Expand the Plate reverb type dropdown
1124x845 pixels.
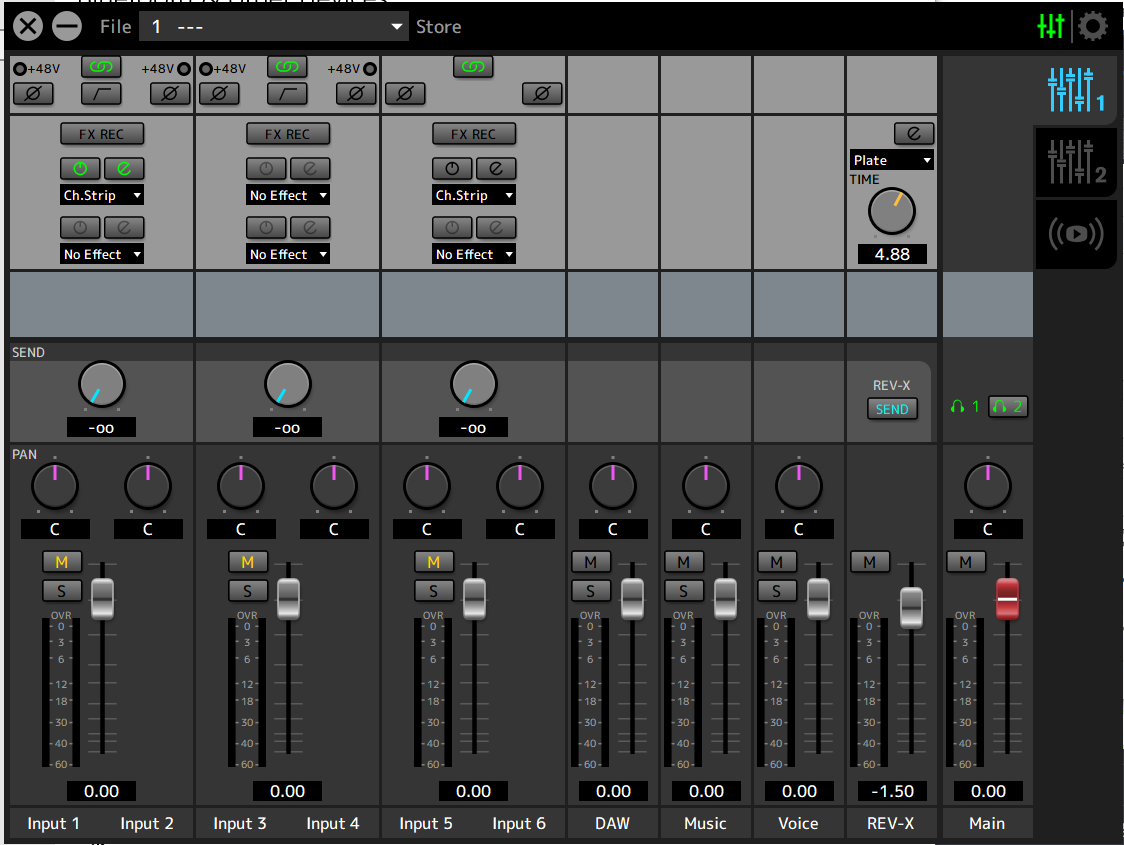tap(891, 160)
